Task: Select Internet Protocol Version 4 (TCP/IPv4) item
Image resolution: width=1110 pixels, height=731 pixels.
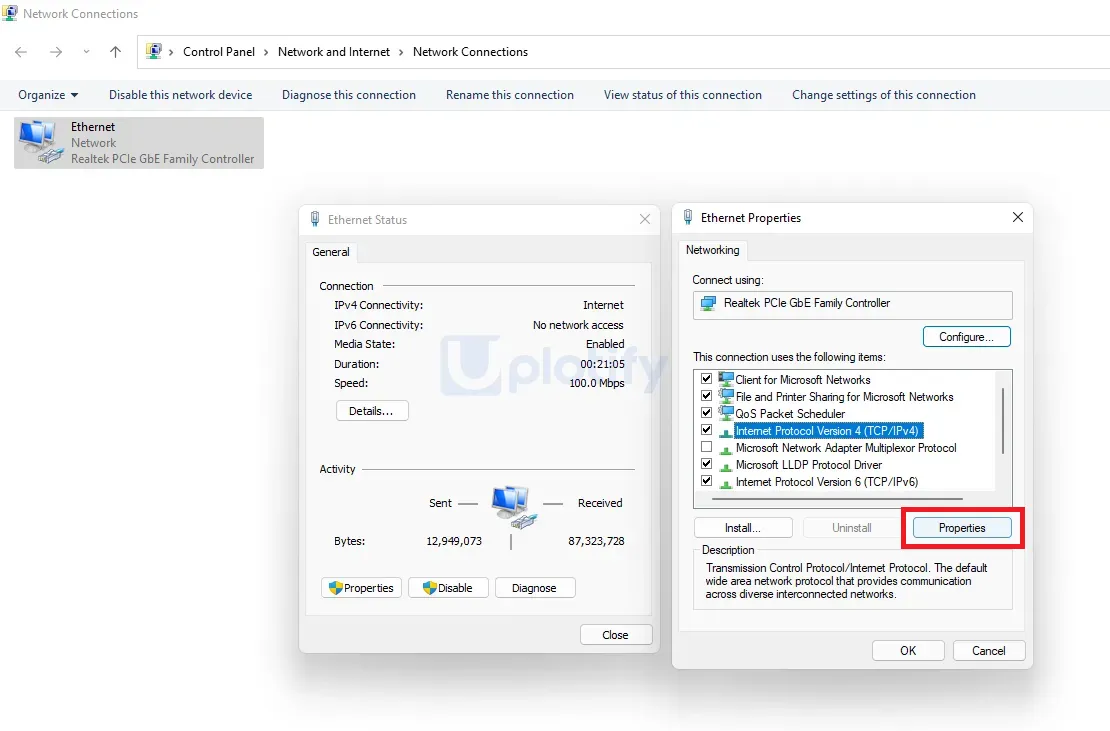Action: [828, 430]
